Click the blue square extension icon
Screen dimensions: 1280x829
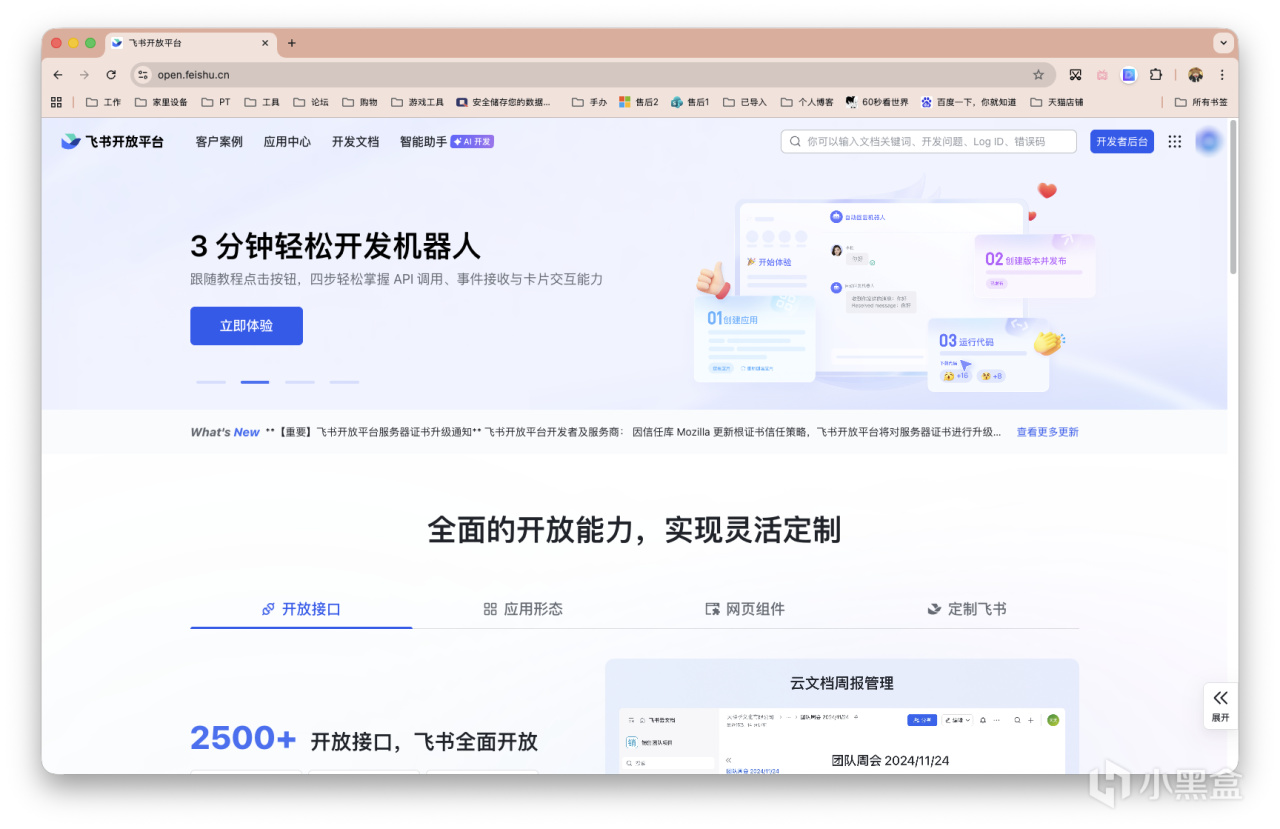1129,75
